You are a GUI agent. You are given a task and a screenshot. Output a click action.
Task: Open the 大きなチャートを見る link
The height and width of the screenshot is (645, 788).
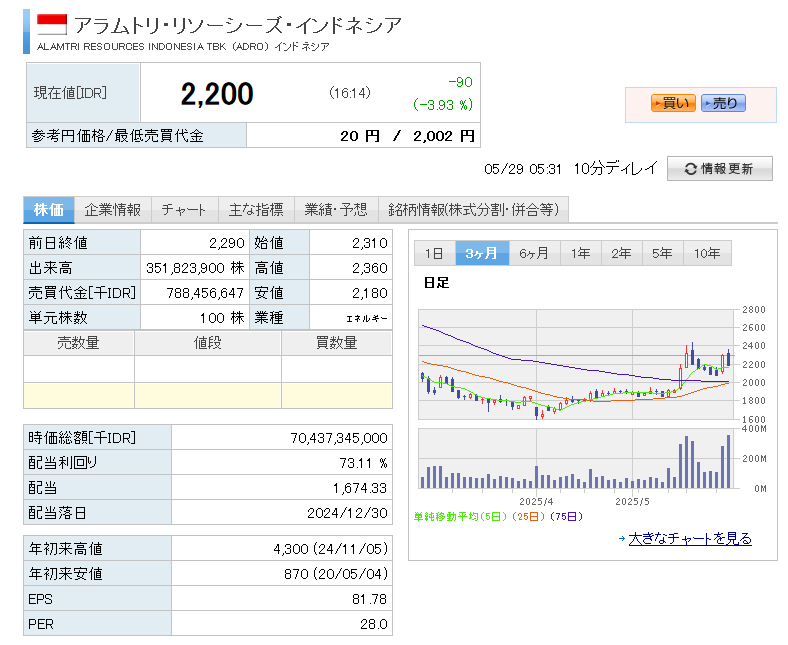[690, 538]
